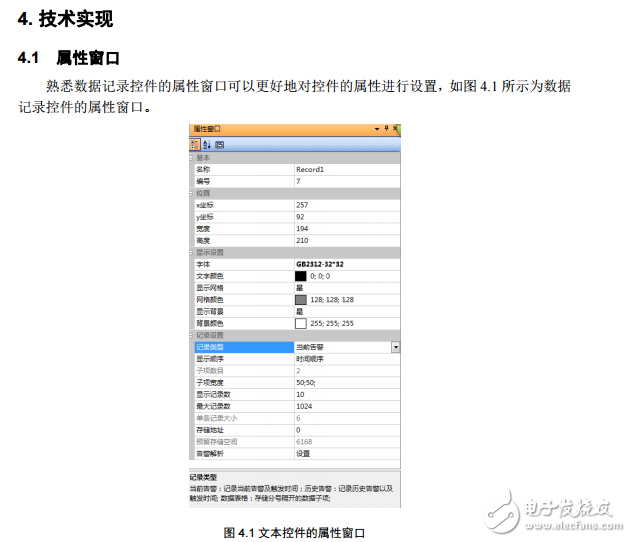Screen dimensions: 631x542
Task: Click the 字体 value GB2312-32*32
Action: tap(320, 264)
